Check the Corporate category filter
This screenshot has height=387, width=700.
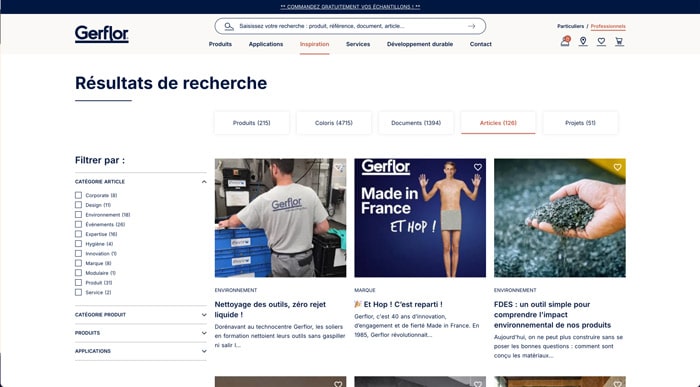(x=79, y=196)
